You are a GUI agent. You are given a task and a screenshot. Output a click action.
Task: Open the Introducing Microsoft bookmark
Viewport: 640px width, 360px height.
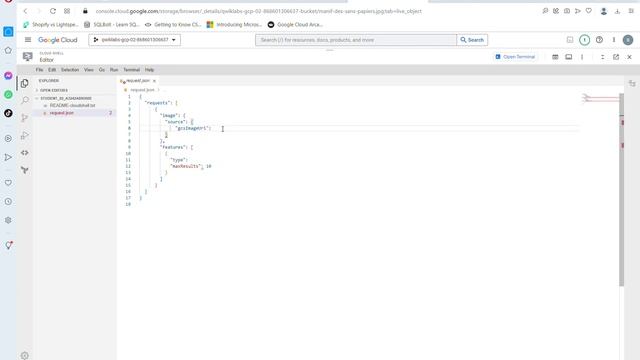point(234,24)
